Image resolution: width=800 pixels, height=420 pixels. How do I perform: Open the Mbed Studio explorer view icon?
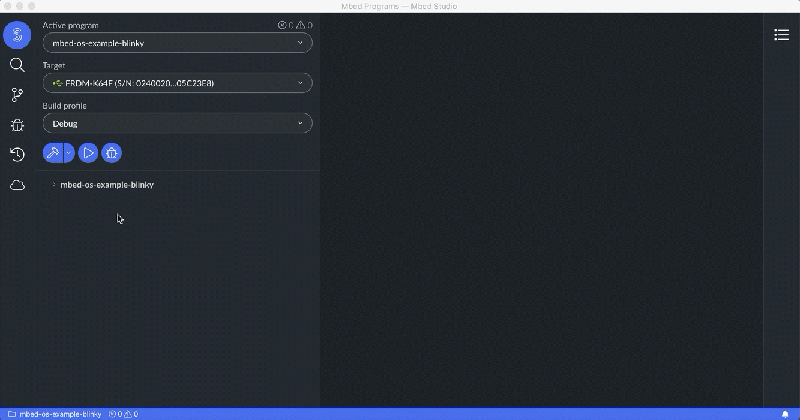(17, 35)
